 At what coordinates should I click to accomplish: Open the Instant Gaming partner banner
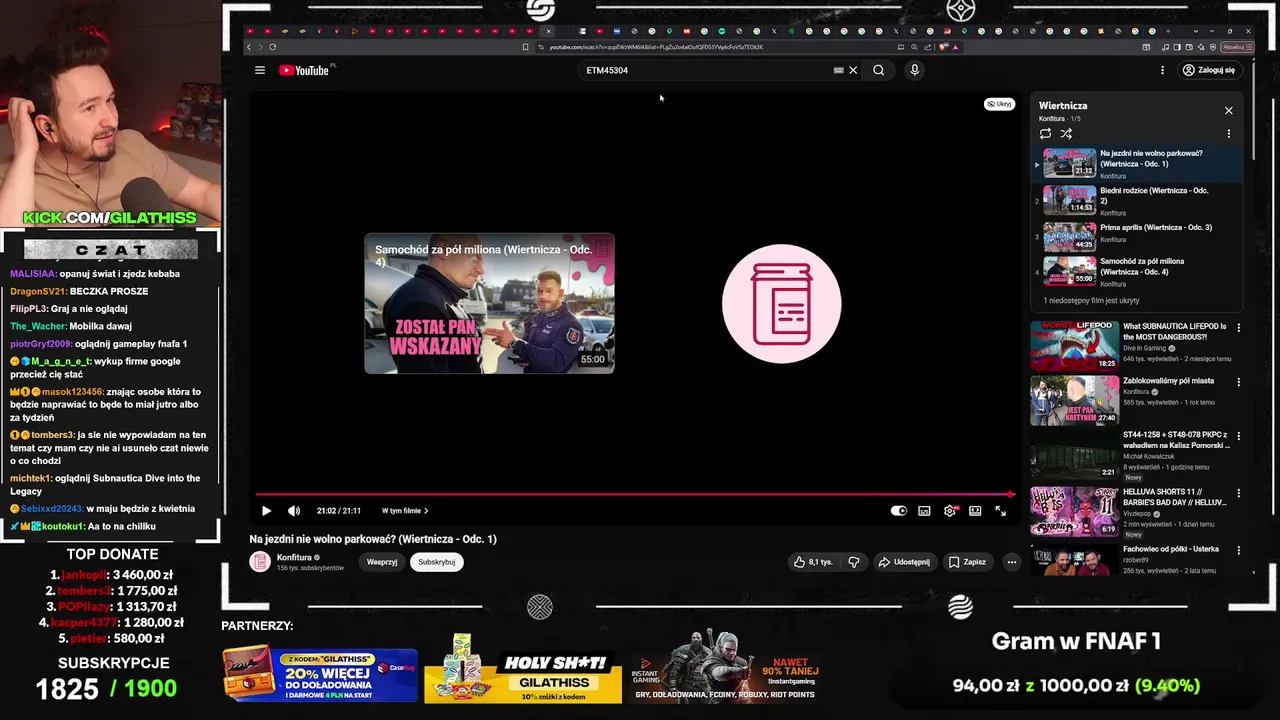point(727,667)
